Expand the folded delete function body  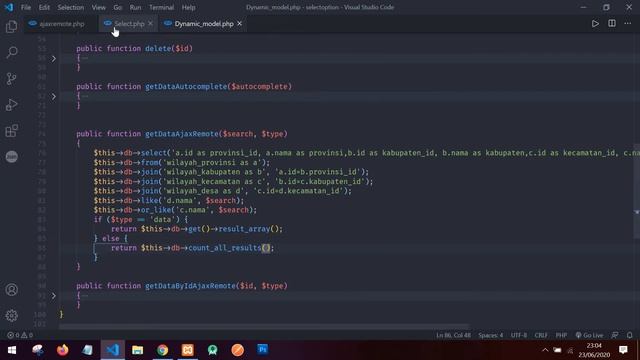click(53, 58)
